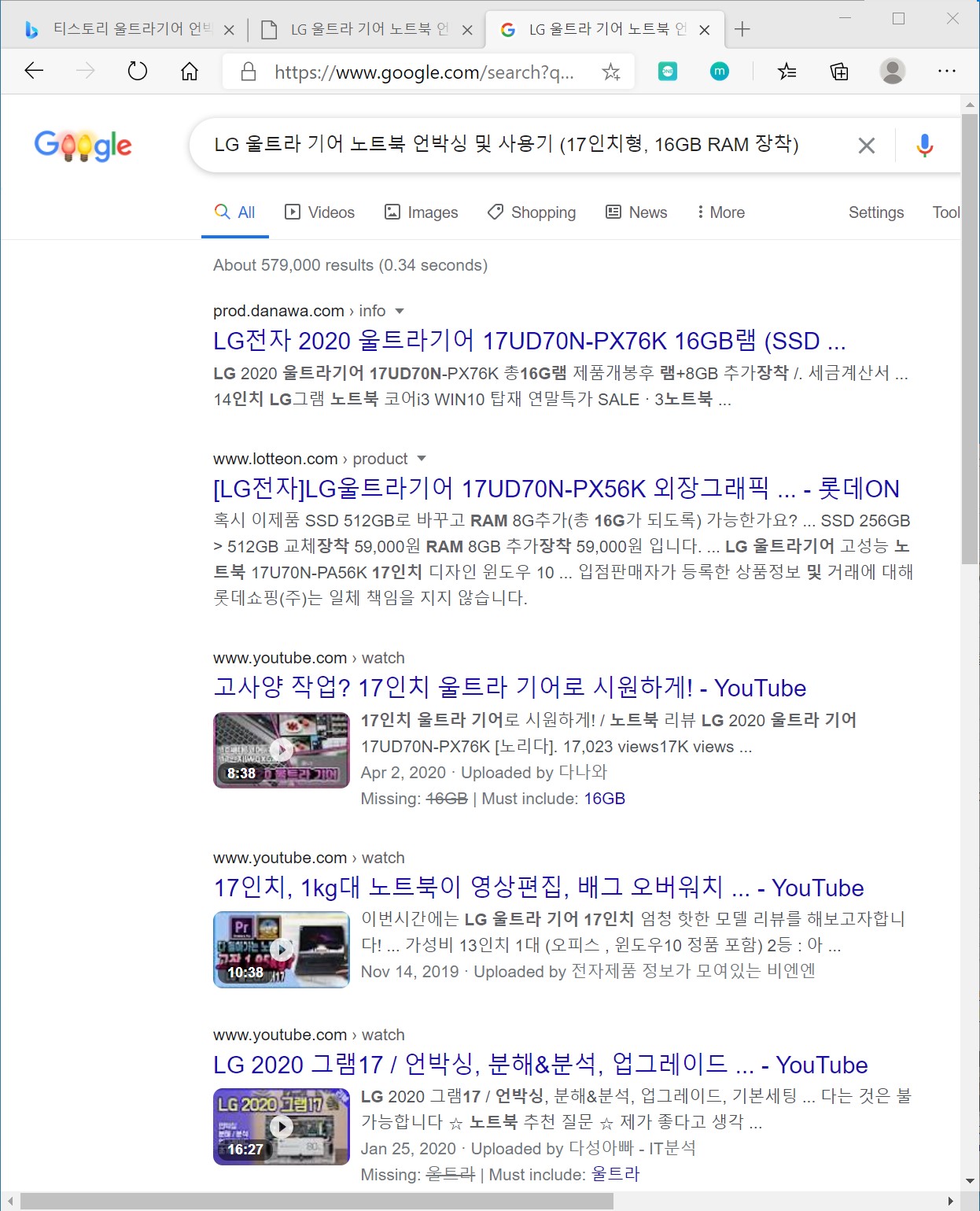Click the 'Must include: 16GB' link

click(604, 799)
